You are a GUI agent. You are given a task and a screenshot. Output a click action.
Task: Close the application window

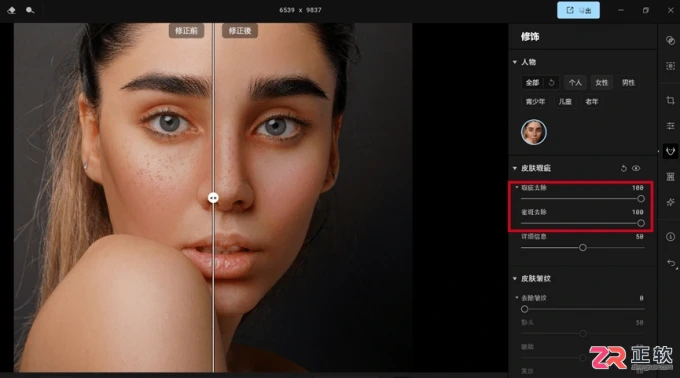point(670,10)
